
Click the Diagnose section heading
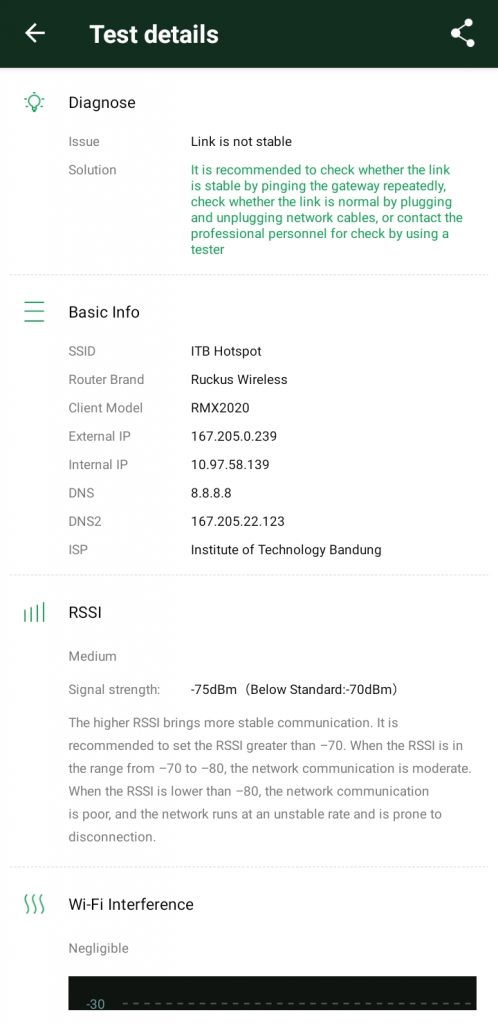[102, 103]
